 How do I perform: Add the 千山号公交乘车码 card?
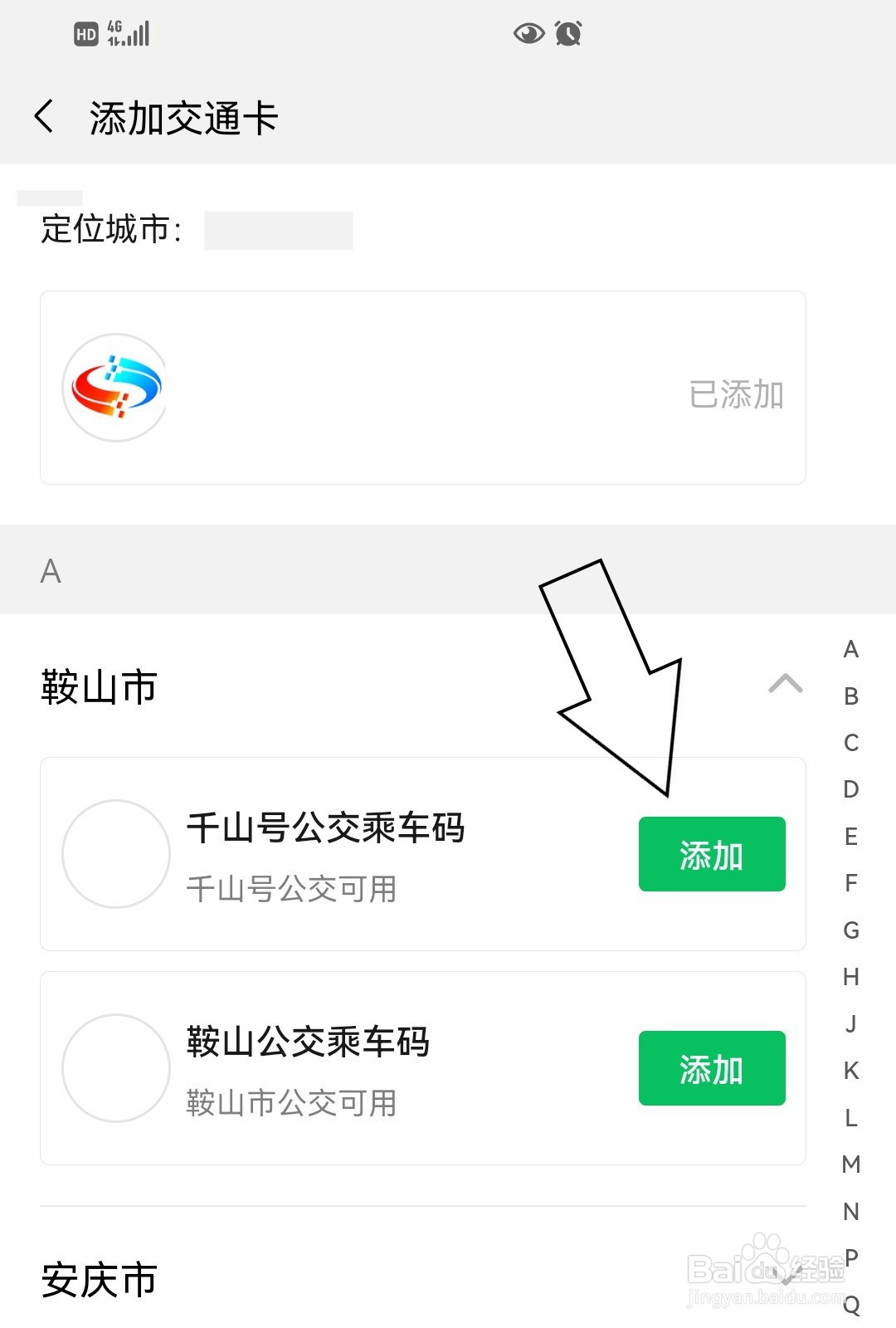tap(711, 854)
